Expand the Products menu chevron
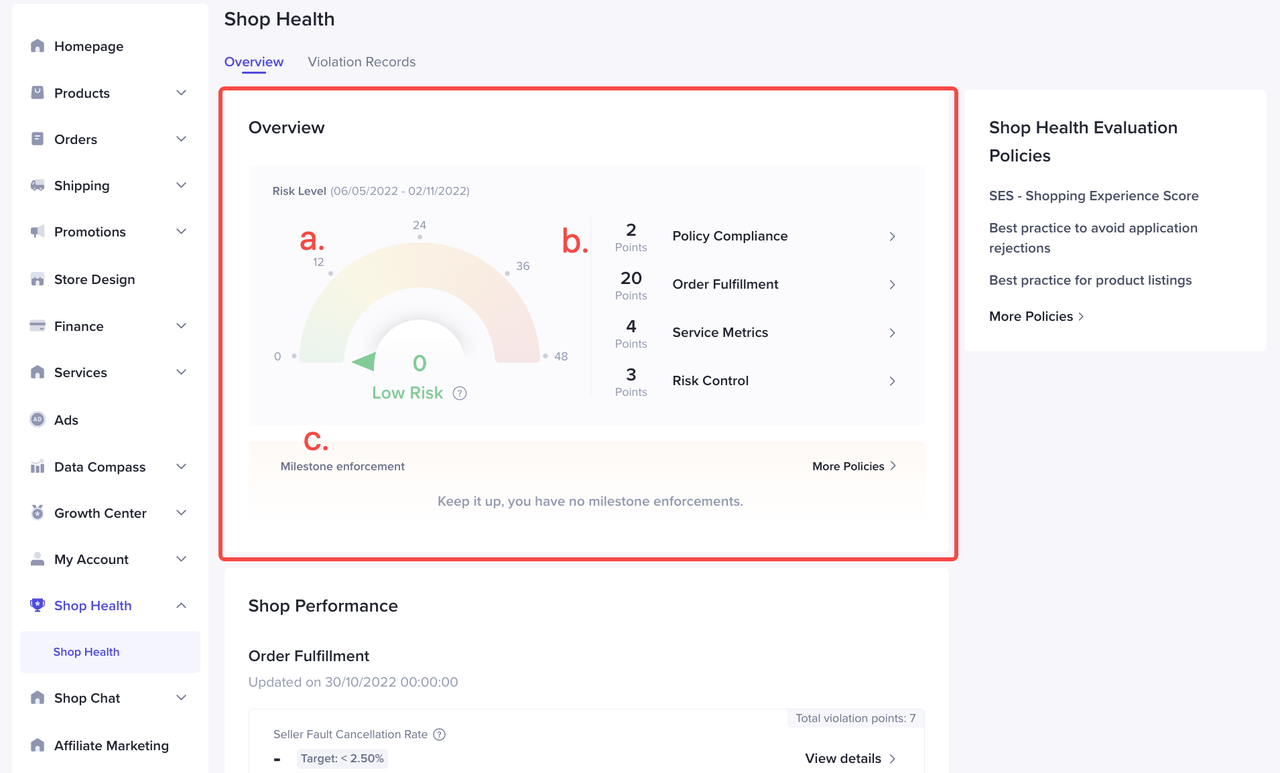Viewport: 1280px width, 773px height. pos(181,93)
